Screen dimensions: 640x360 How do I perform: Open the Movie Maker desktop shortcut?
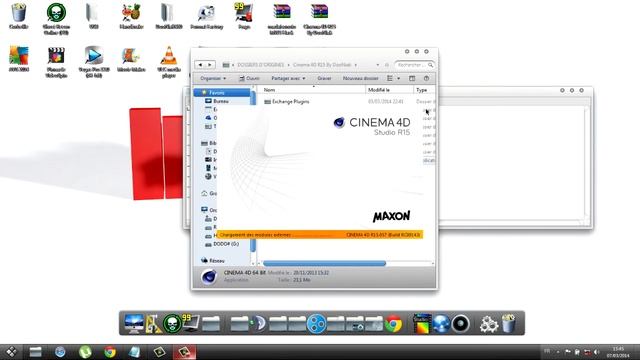131,59
